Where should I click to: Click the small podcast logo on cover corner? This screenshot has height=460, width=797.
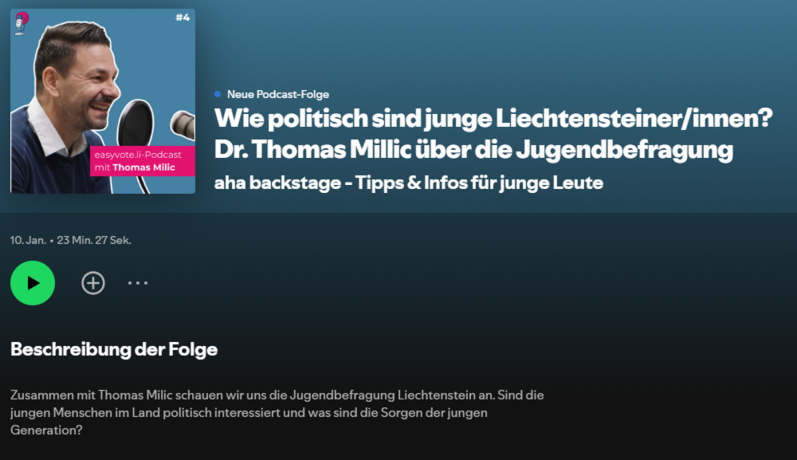(x=22, y=21)
